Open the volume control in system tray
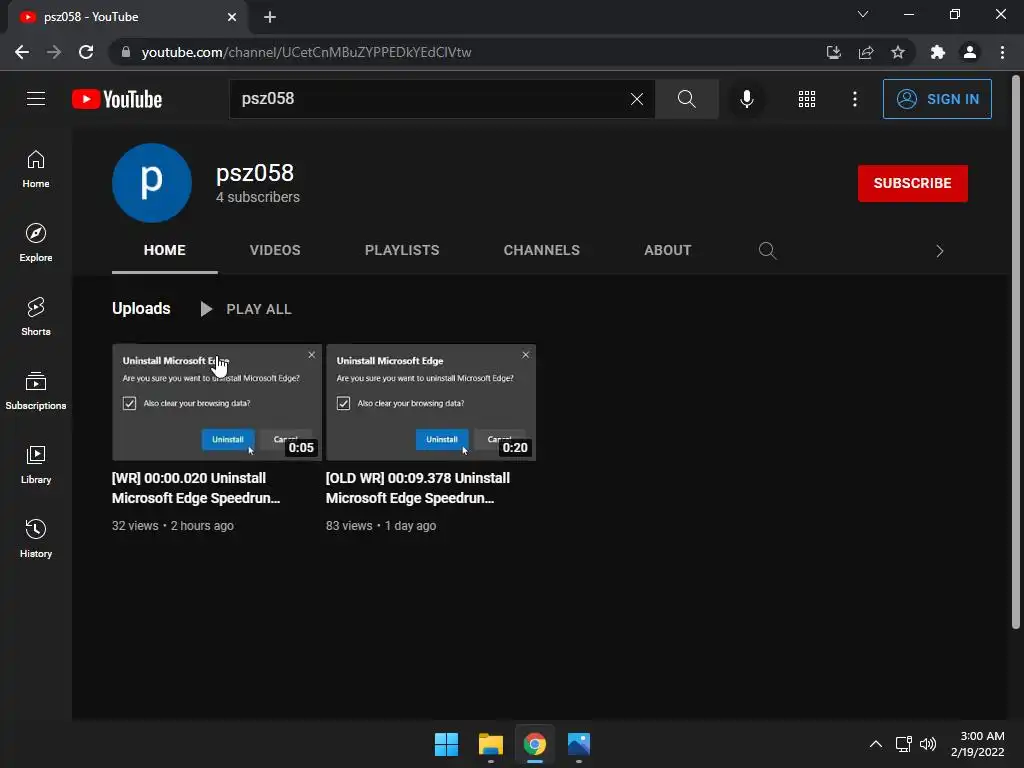This screenshot has width=1024, height=768. pyautogui.click(x=928, y=744)
